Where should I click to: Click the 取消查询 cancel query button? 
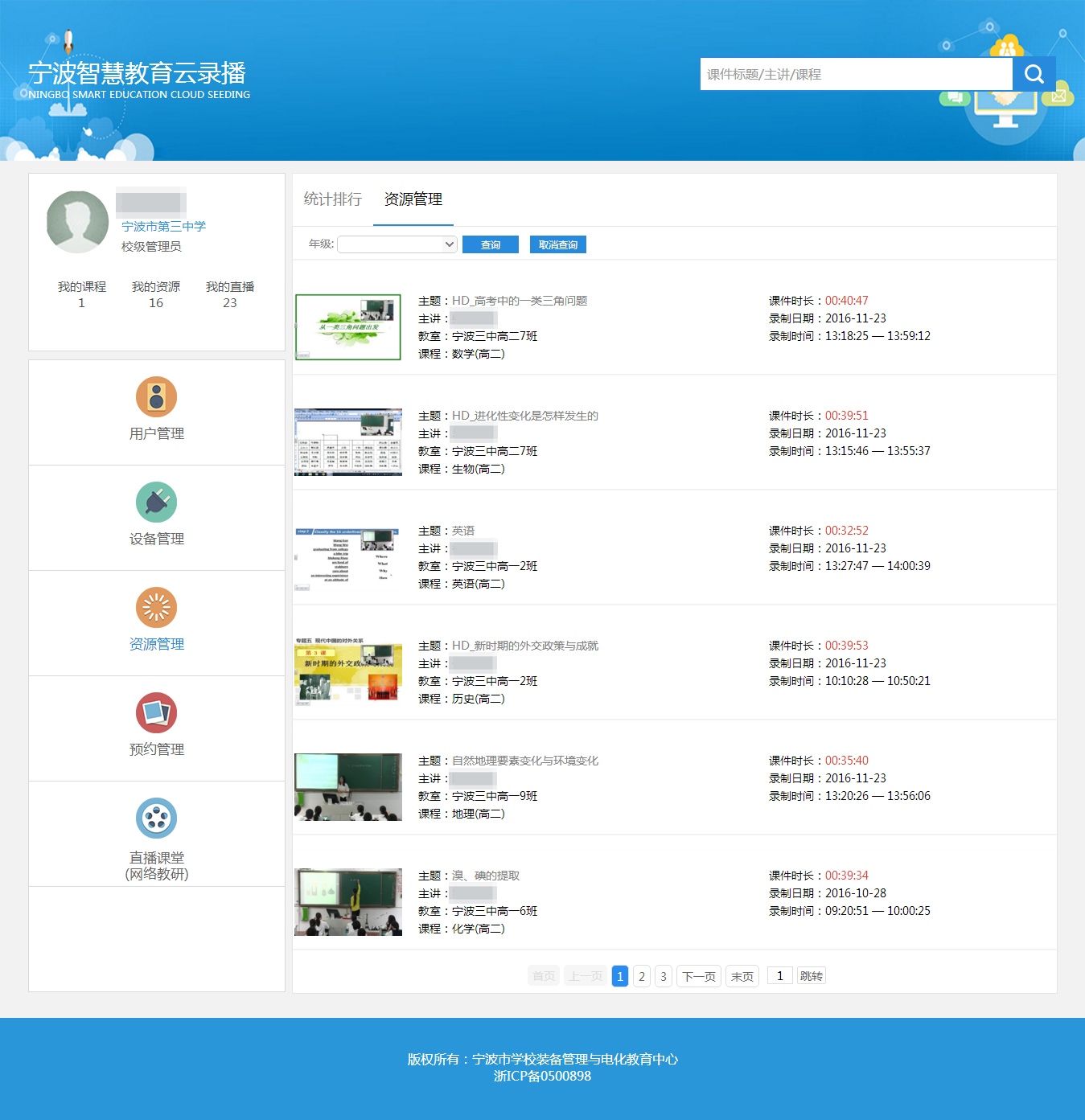(x=557, y=245)
